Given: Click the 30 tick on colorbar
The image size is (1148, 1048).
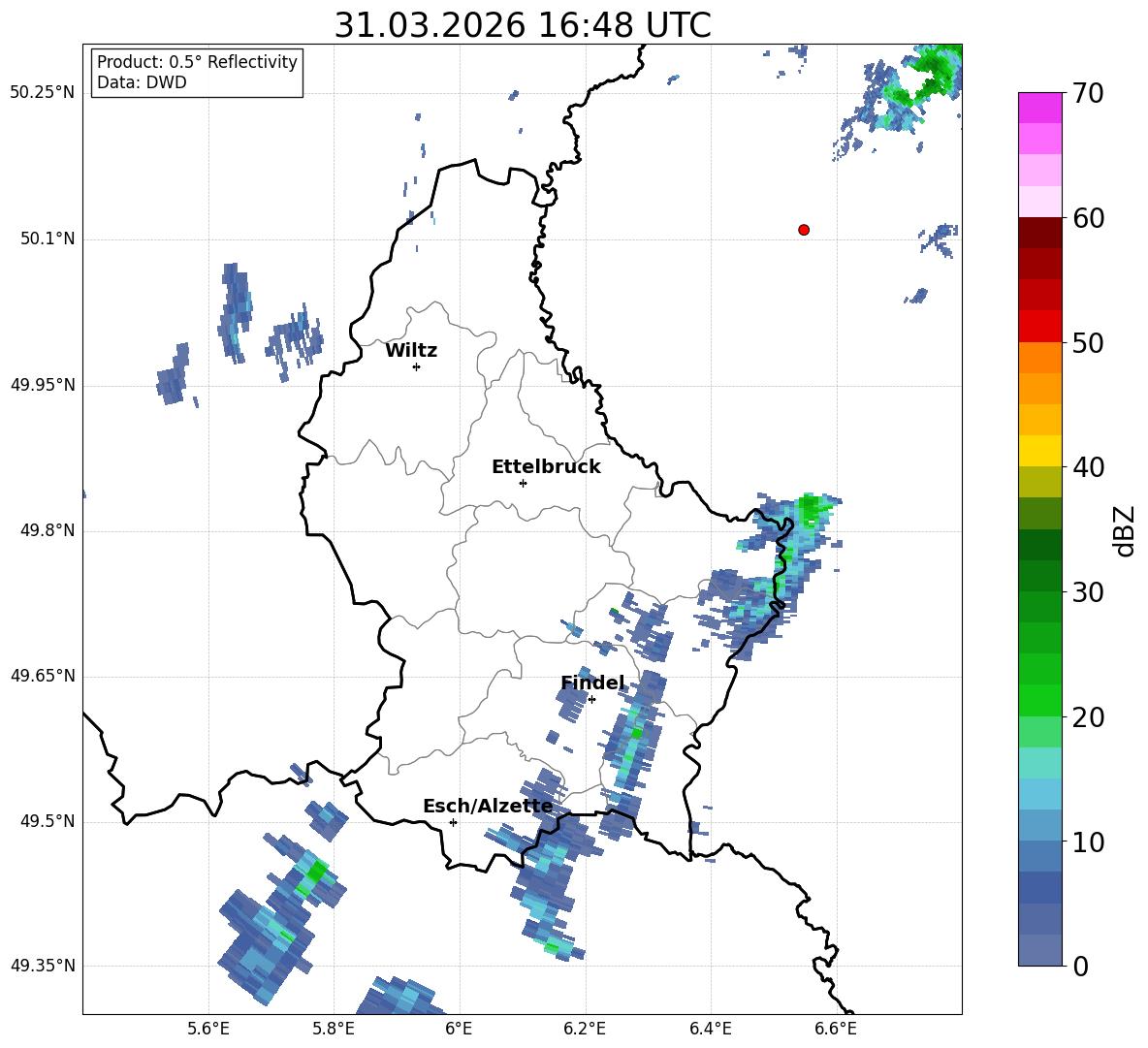Looking at the screenshot, I should coord(1088,592).
